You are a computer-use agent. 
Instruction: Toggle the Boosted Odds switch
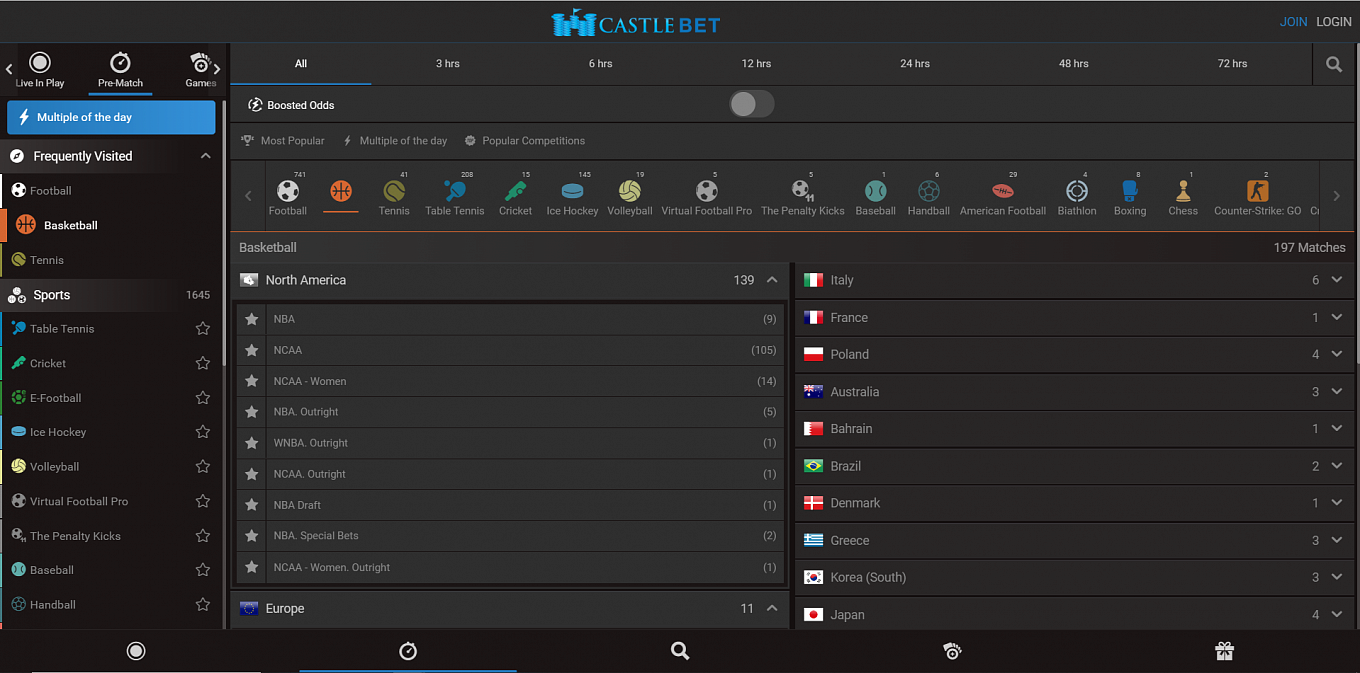click(x=751, y=103)
